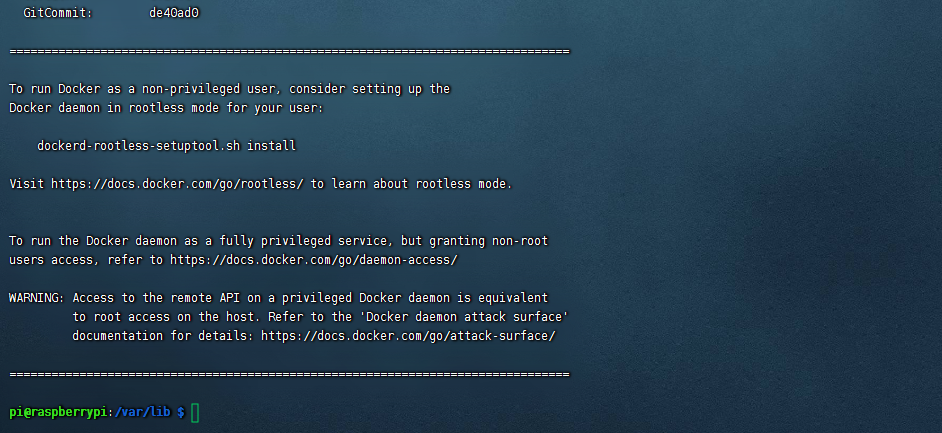
Task: Click 'Docker daemon in rootless mode' line
Action: (166, 108)
